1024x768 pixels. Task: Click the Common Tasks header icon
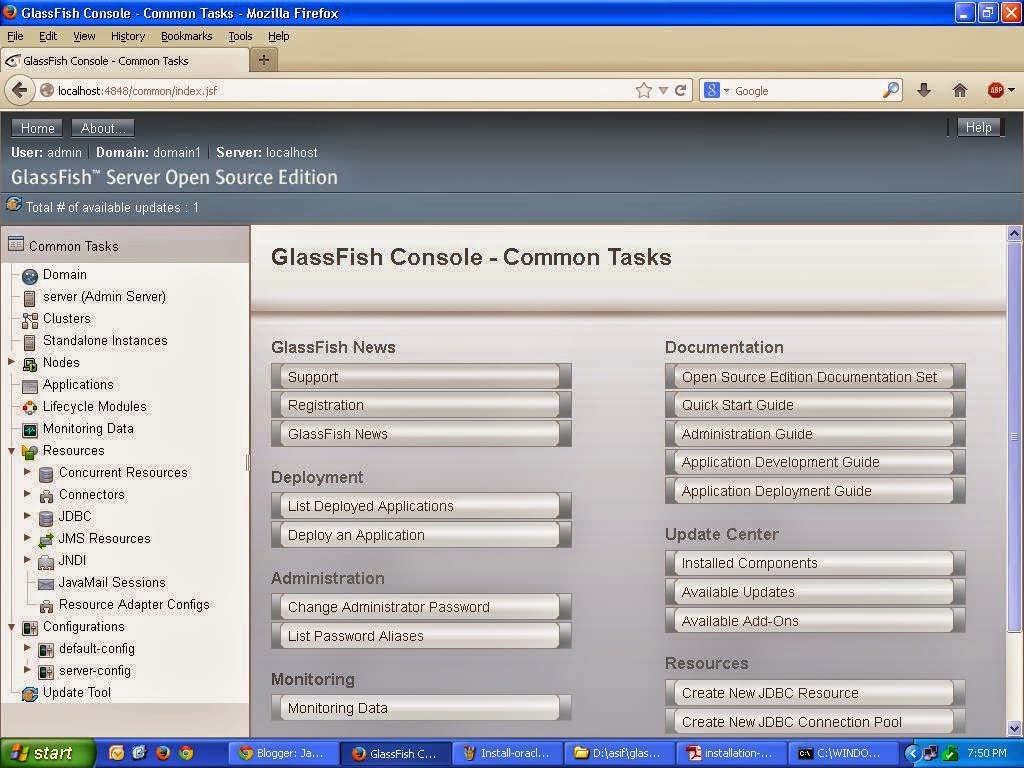(16, 244)
